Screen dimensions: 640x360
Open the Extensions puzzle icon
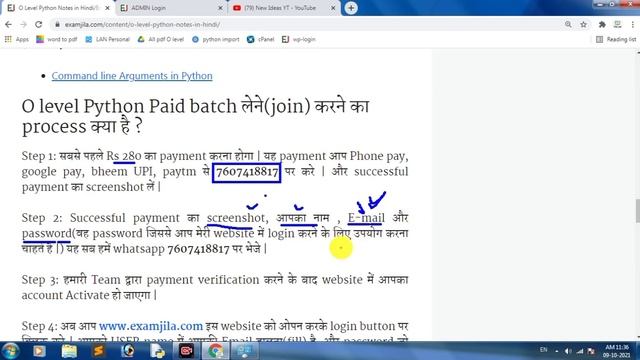click(x=602, y=24)
